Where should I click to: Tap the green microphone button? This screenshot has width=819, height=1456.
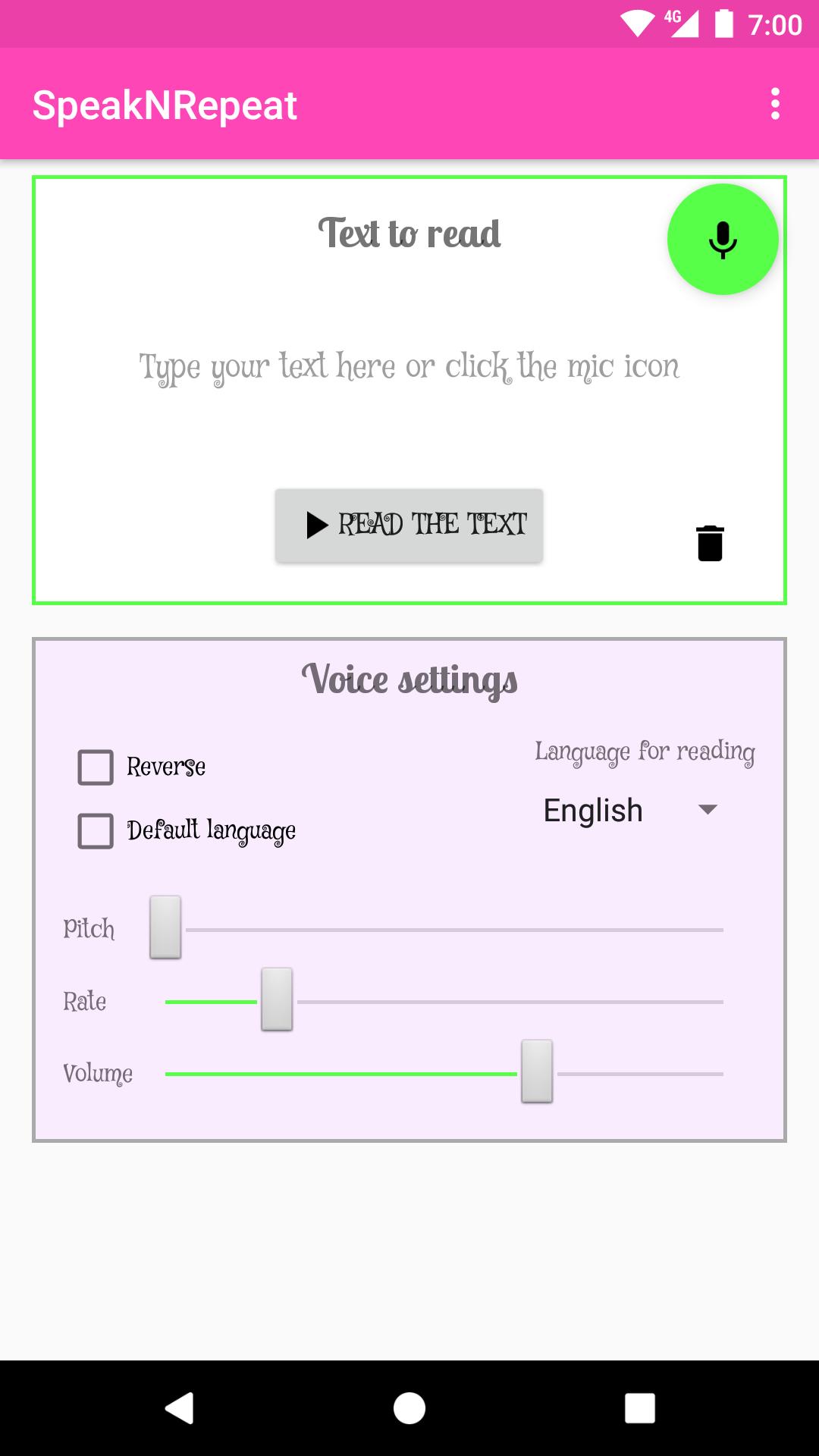click(x=723, y=239)
